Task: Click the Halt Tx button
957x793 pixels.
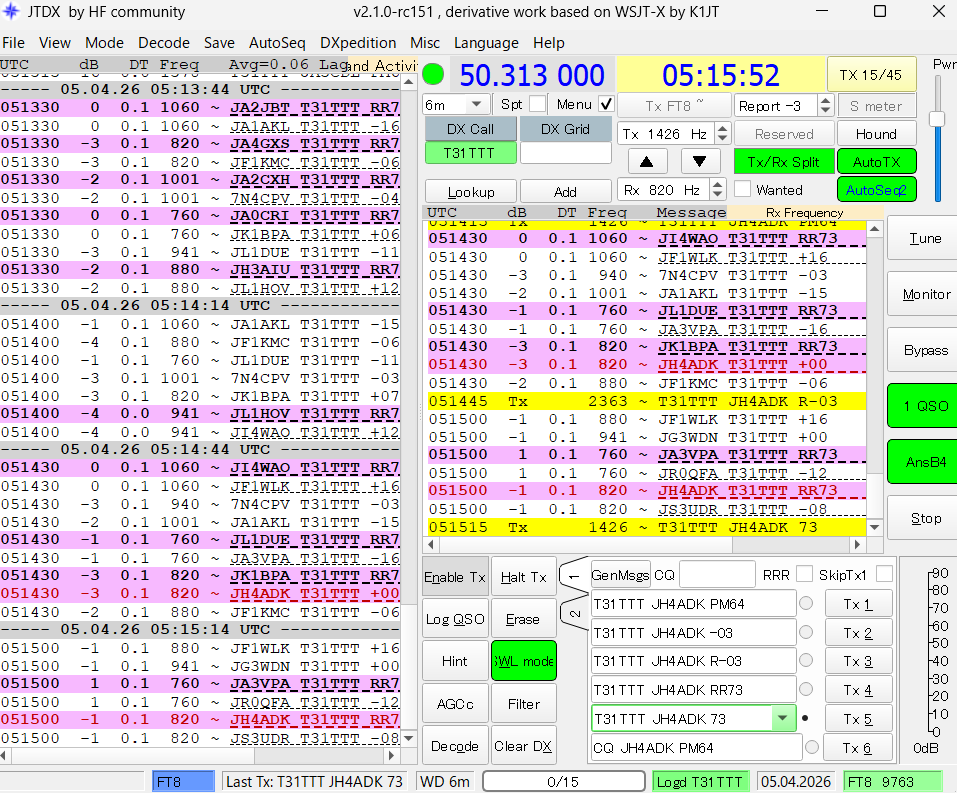Action: pyautogui.click(x=523, y=577)
